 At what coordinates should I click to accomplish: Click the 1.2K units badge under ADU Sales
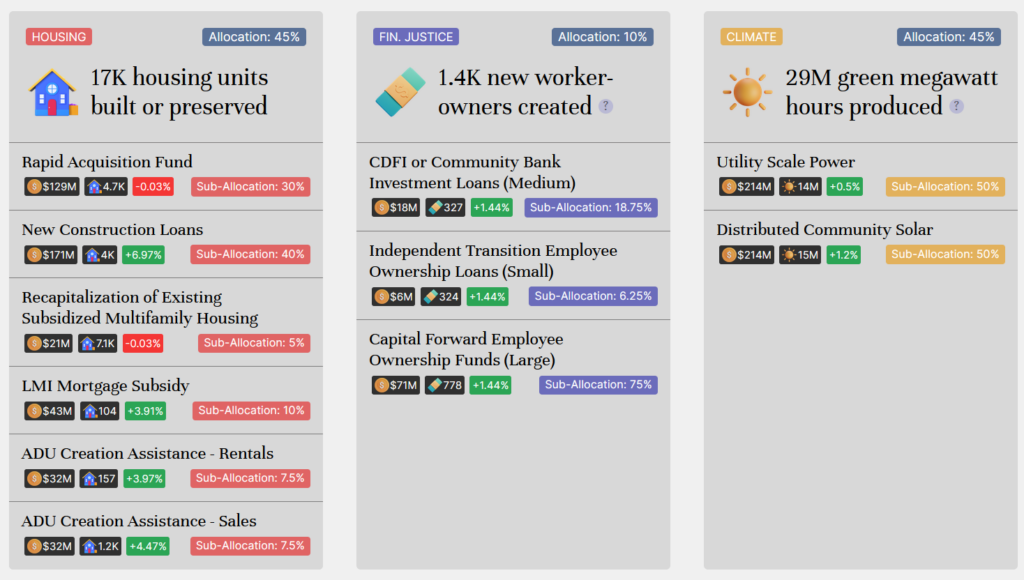pos(101,546)
